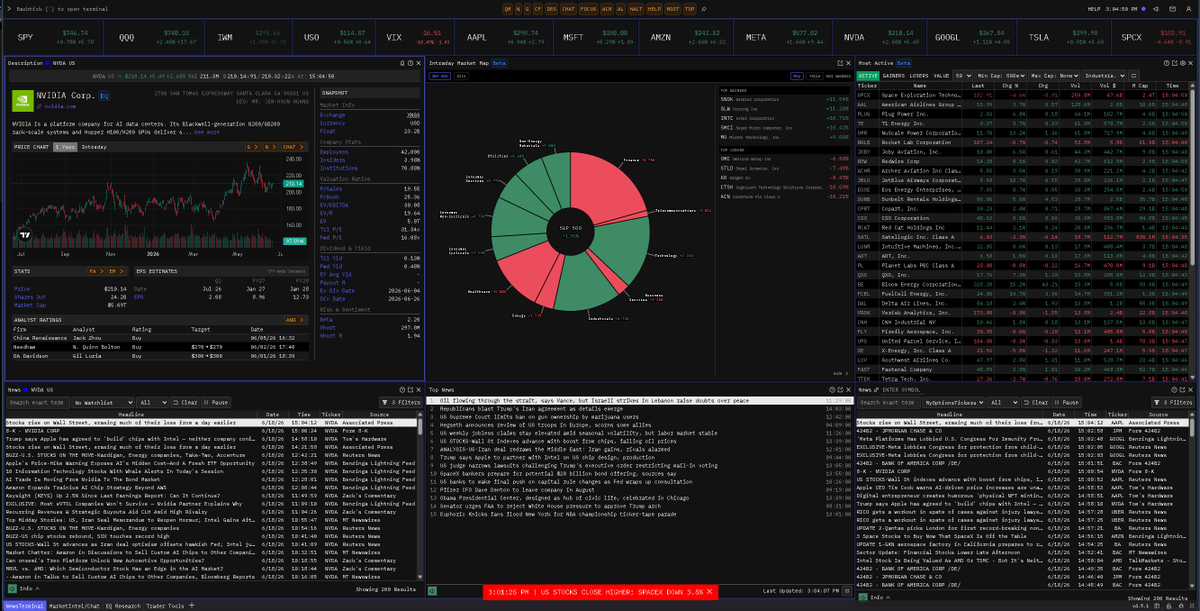Open the Min Cap: 500m dropdown
This screenshot has width=1200, height=611.
click(1001, 76)
